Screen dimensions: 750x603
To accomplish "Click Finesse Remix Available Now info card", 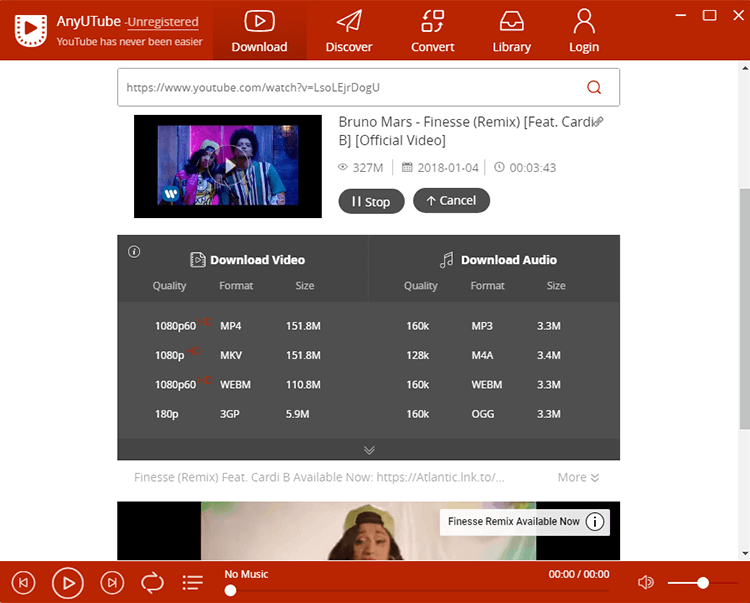I will tap(524, 522).
